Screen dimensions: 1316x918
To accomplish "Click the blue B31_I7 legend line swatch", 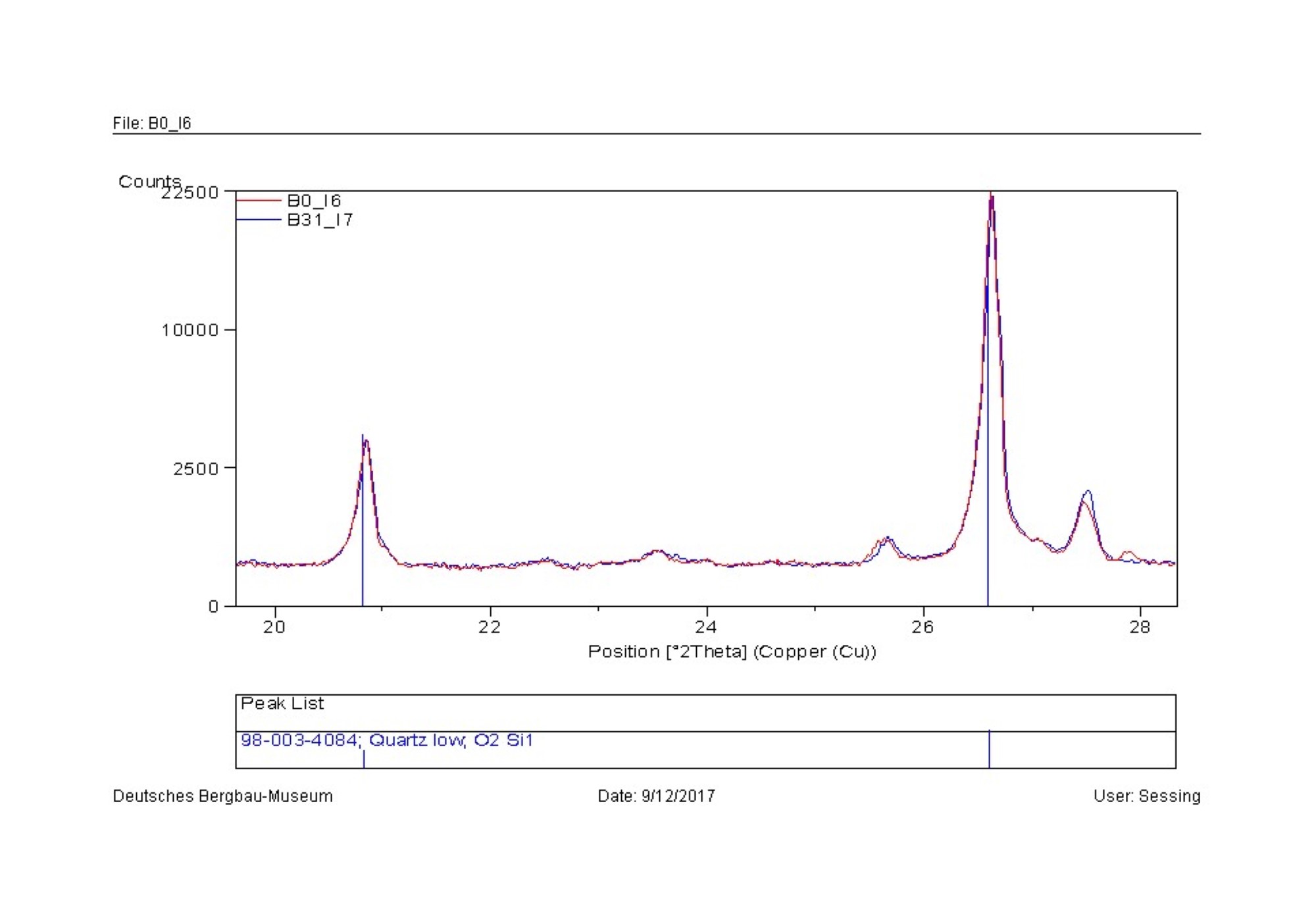I will tap(259, 220).
